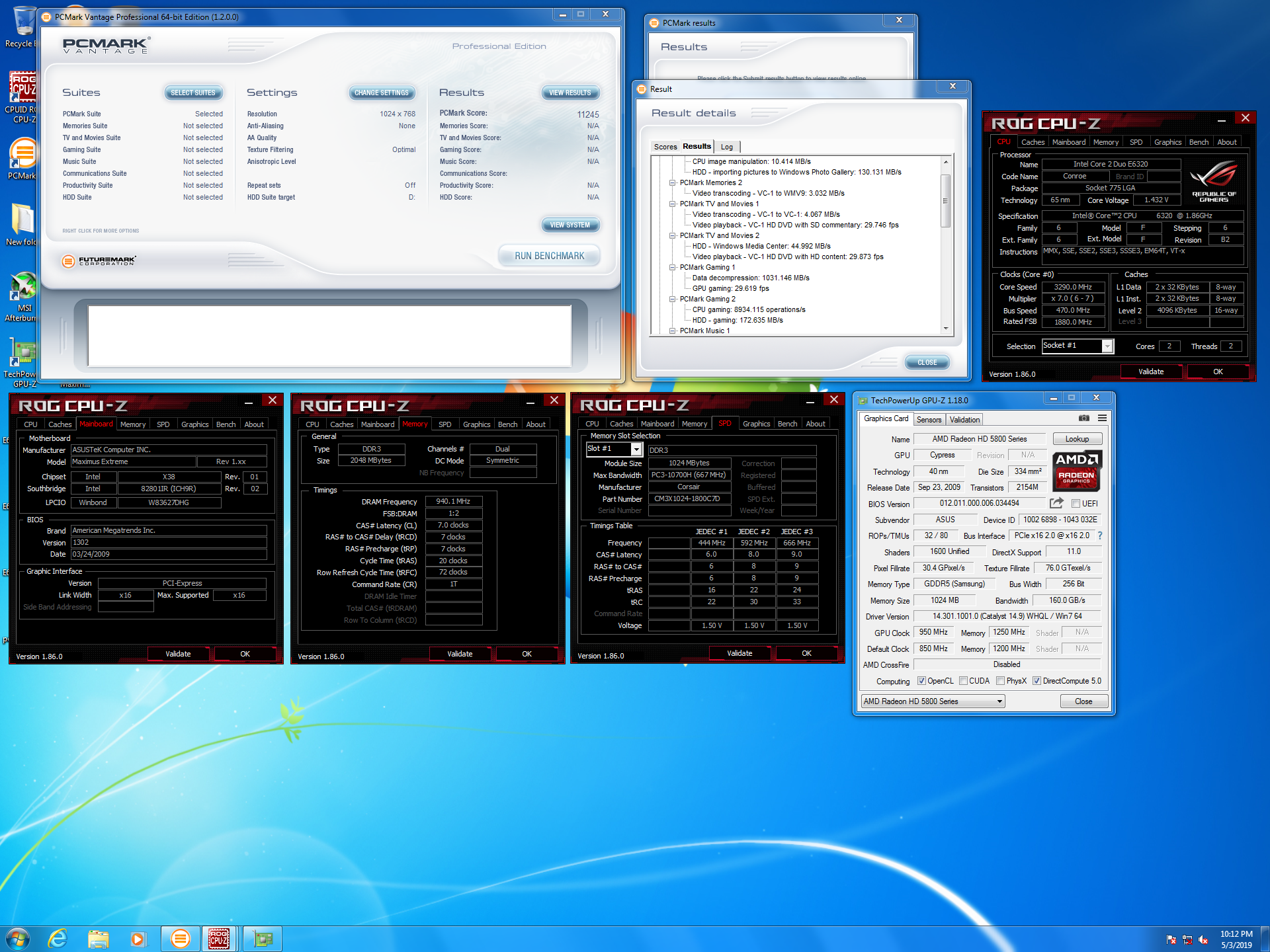1270x952 pixels.
Task: Open the AMD Radeon HD 5800 Series card dropdown
Action: pyautogui.click(x=933, y=701)
